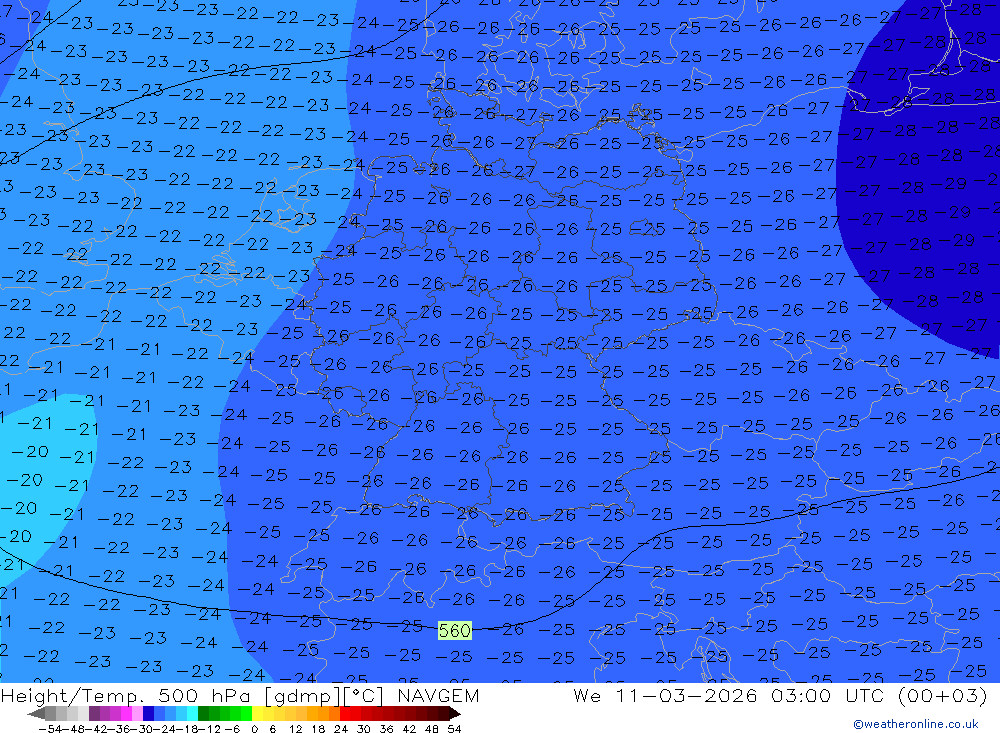
Task: Click the 560 contour height label
Action: (x=455, y=631)
